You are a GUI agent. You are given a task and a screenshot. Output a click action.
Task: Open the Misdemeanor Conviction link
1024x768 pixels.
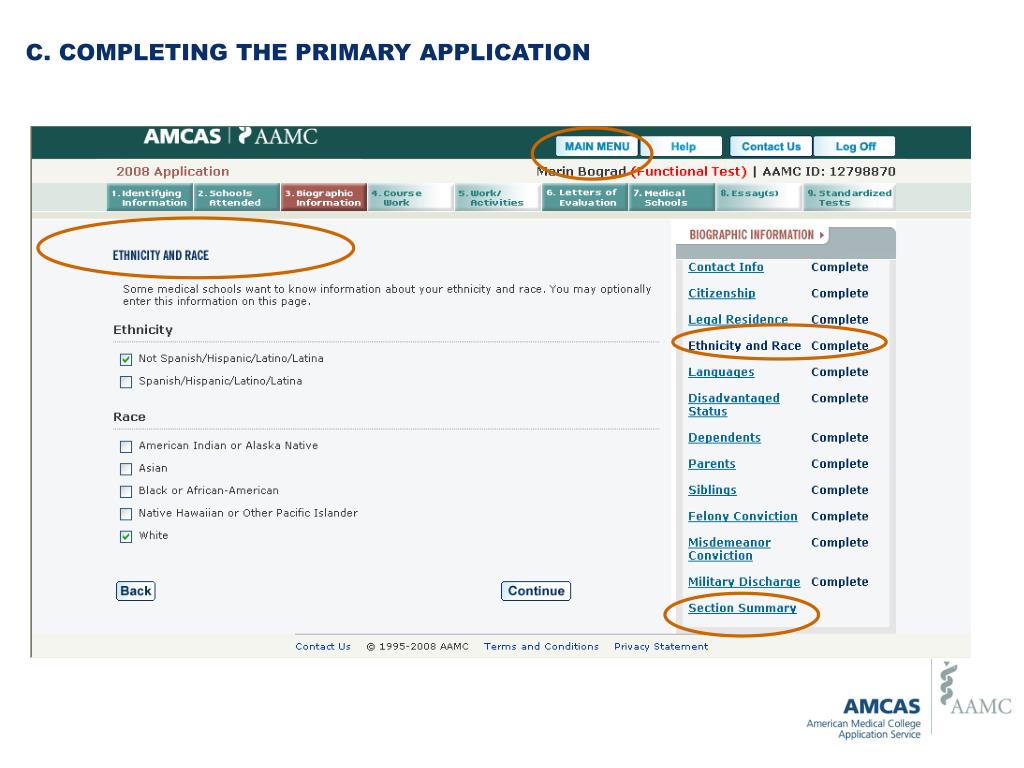click(729, 549)
